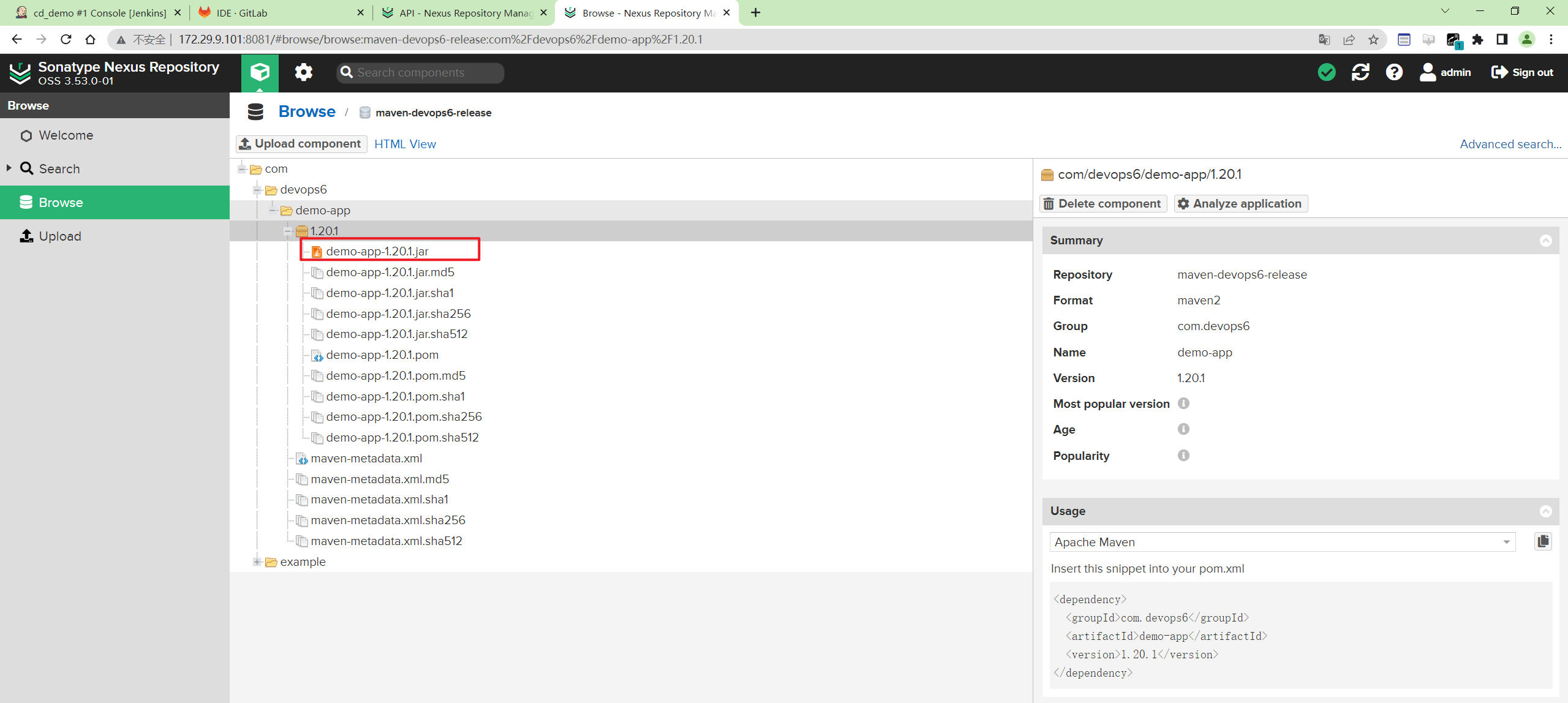Image resolution: width=1568 pixels, height=703 pixels.
Task: Click info icon next to Age
Action: tap(1183, 429)
